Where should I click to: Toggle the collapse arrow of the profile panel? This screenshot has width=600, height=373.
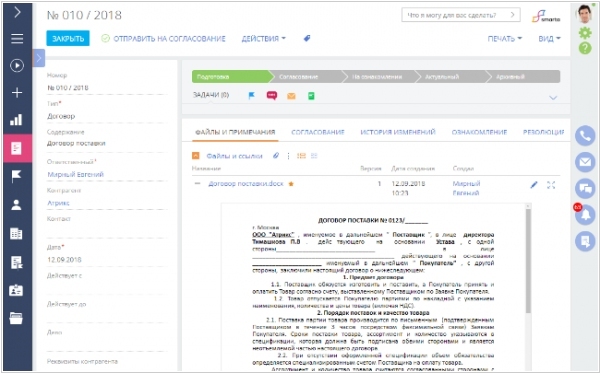(39, 58)
